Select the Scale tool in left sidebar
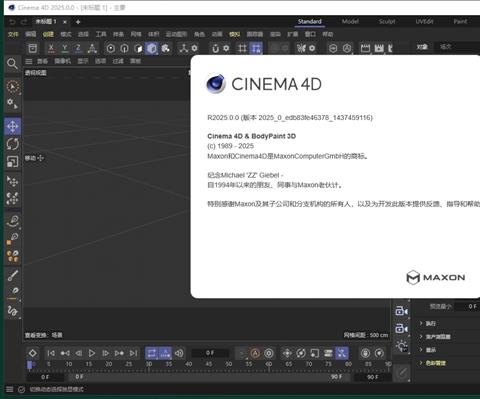Image resolution: width=480 pixels, height=399 pixels. (13, 161)
